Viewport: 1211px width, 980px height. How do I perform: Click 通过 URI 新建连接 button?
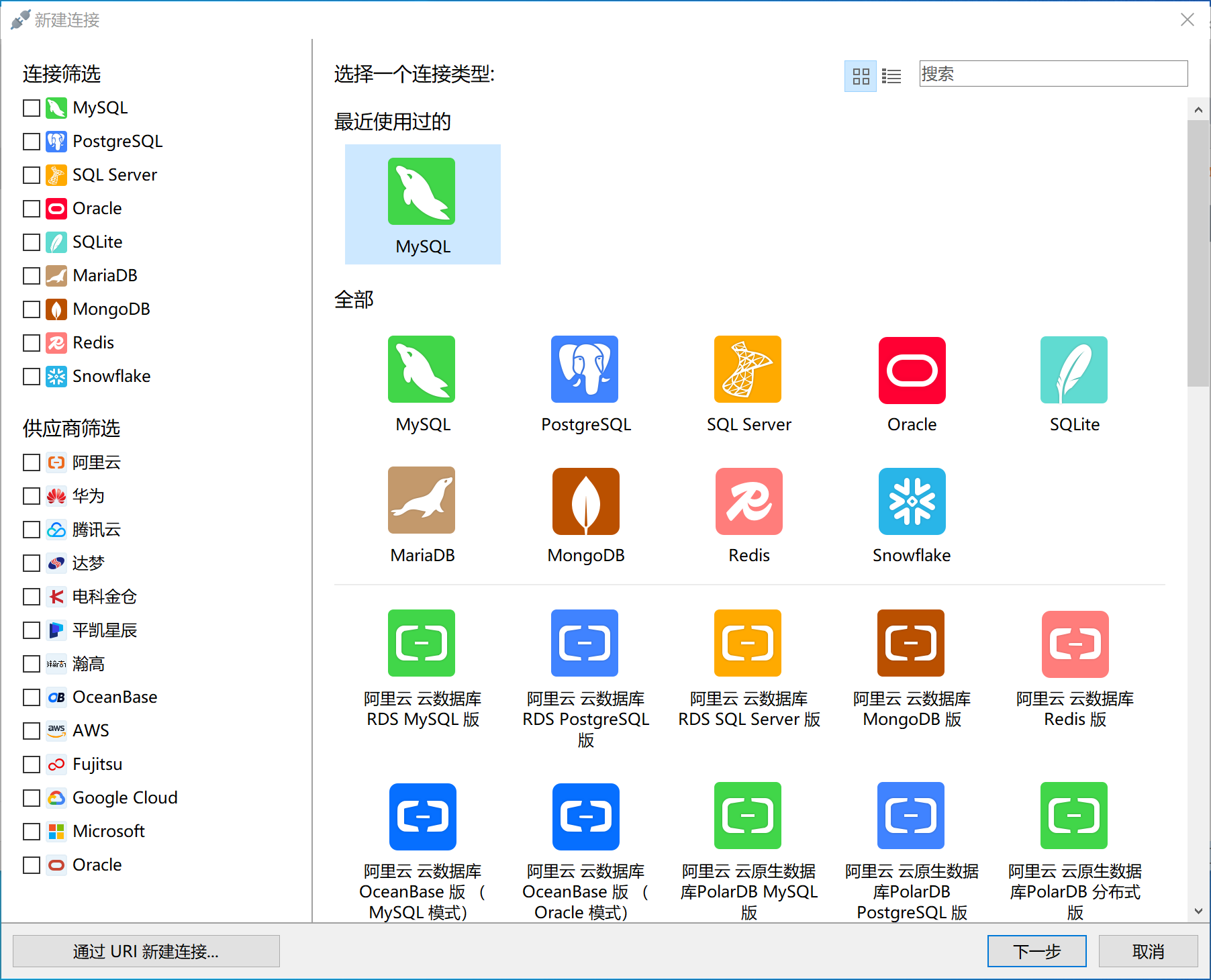(146, 951)
